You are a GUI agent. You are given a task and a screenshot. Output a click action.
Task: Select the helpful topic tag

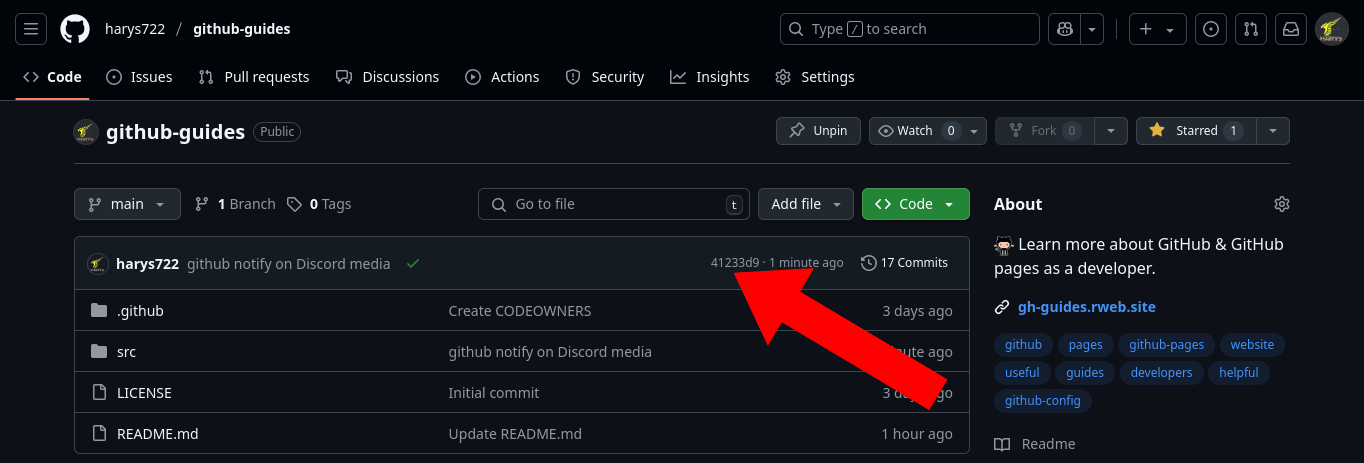click(x=1239, y=373)
